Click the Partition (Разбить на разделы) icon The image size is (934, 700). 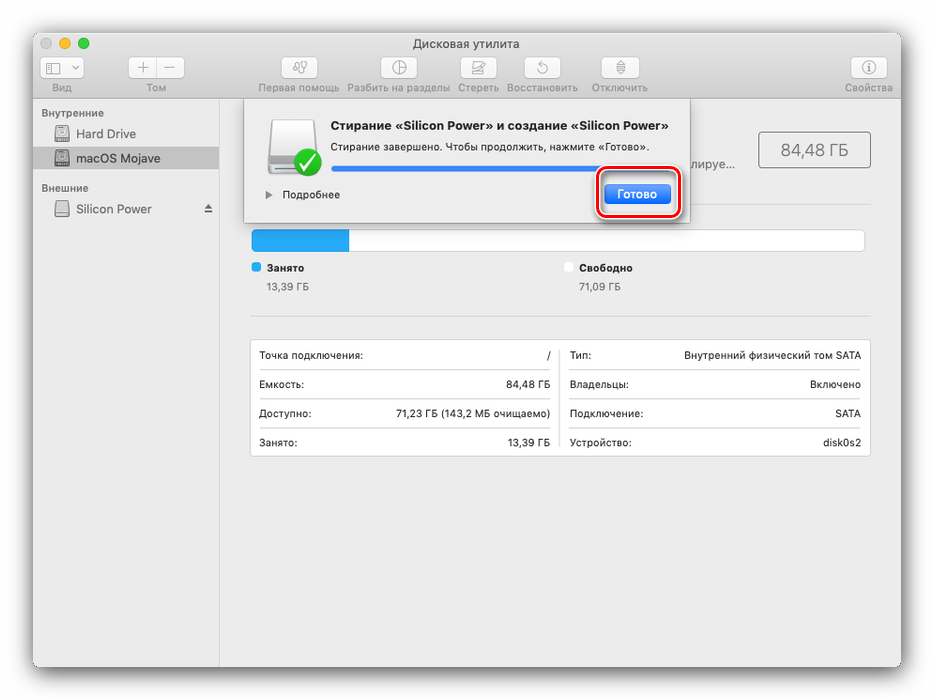pyautogui.click(x=399, y=68)
